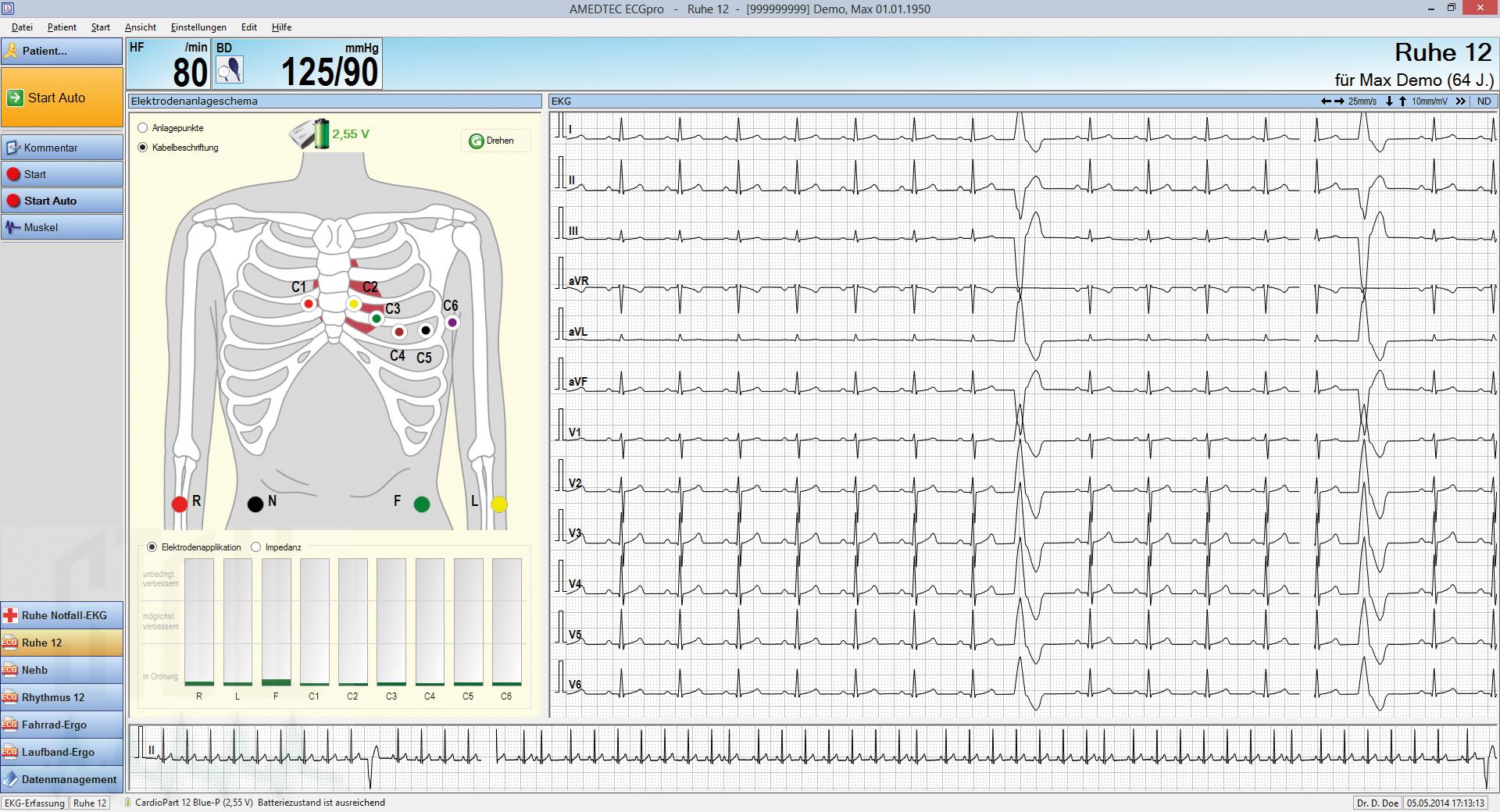Raise ECG amplitude with up arrow

(1402, 101)
